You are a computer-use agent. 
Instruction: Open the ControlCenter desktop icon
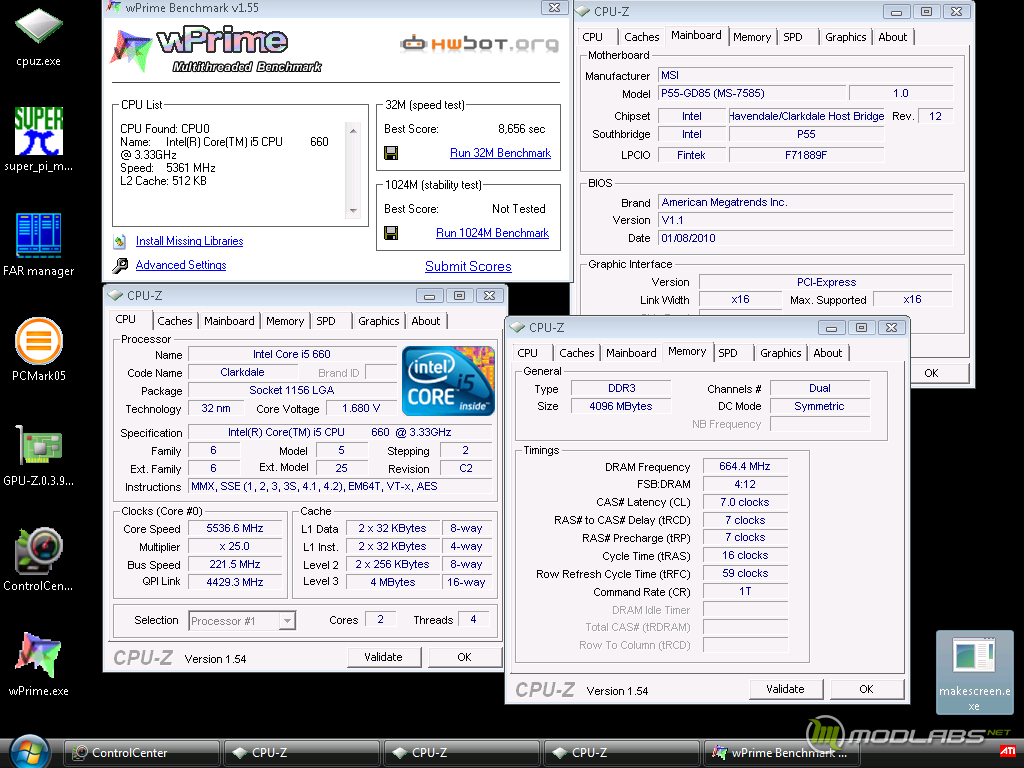pyautogui.click(x=39, y=559)
